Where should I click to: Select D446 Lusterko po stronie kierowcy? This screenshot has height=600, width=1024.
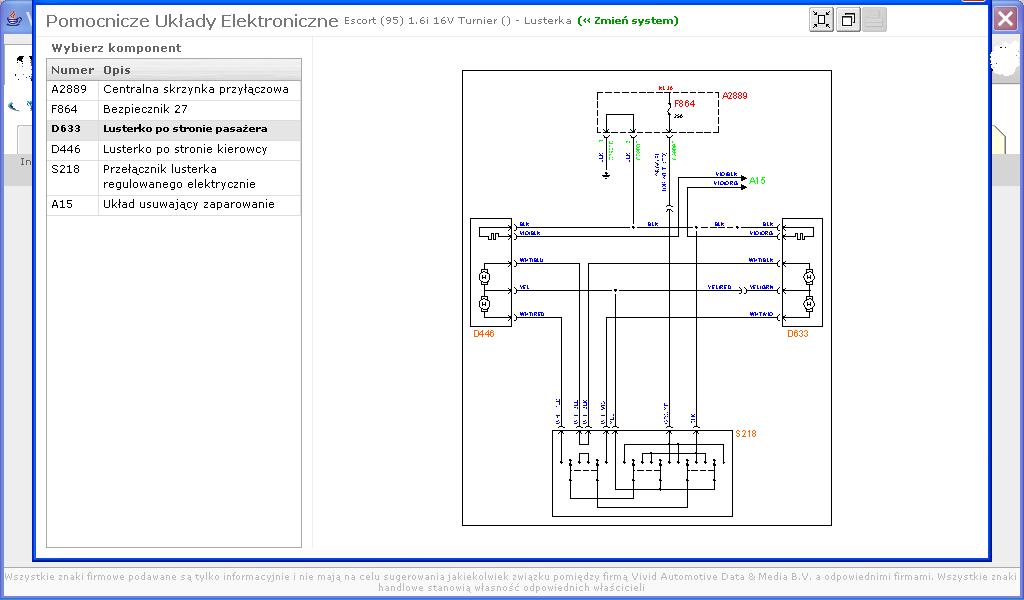pos(174,150)
